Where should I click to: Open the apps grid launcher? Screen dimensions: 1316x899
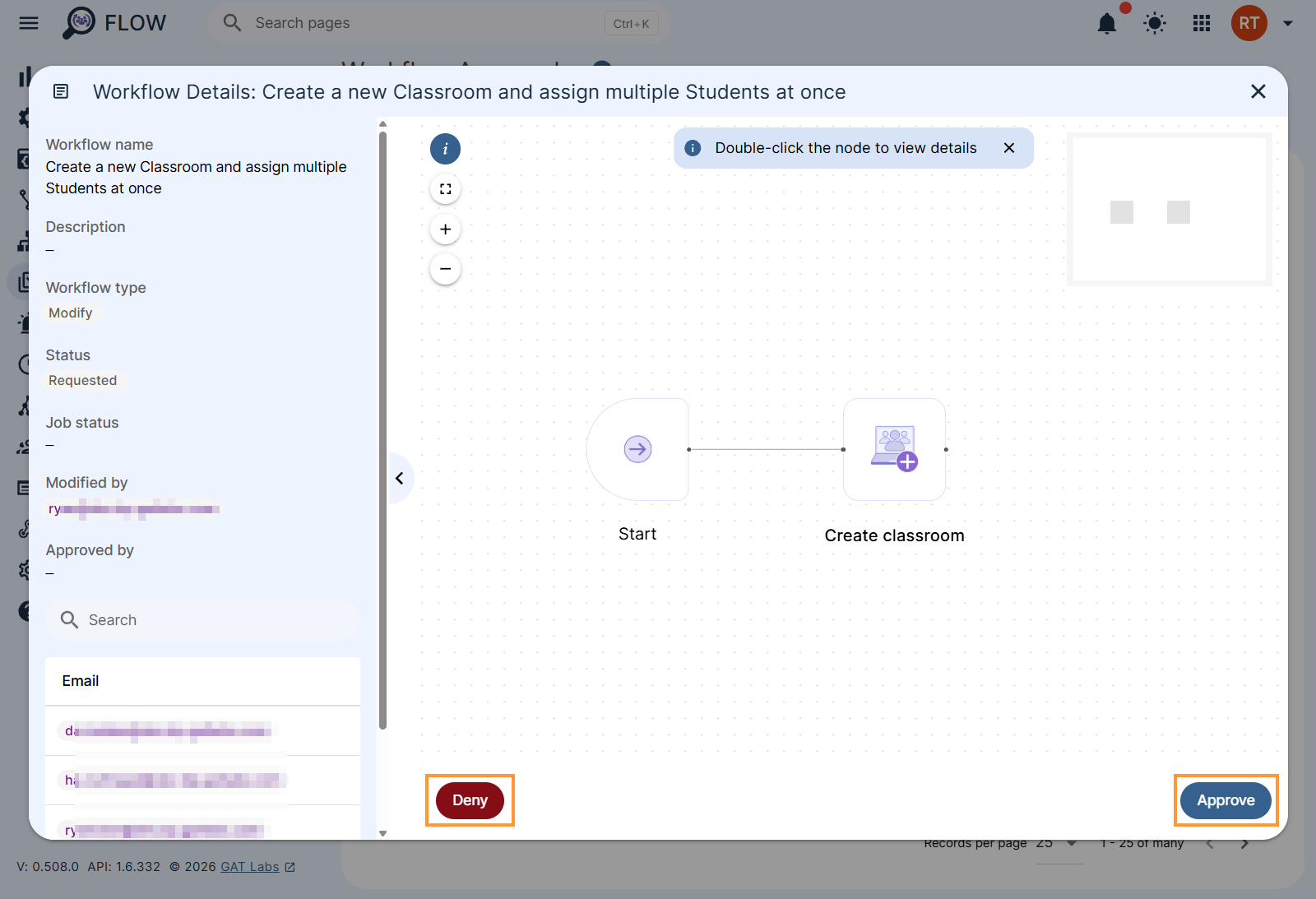(x=1202, y=23)
